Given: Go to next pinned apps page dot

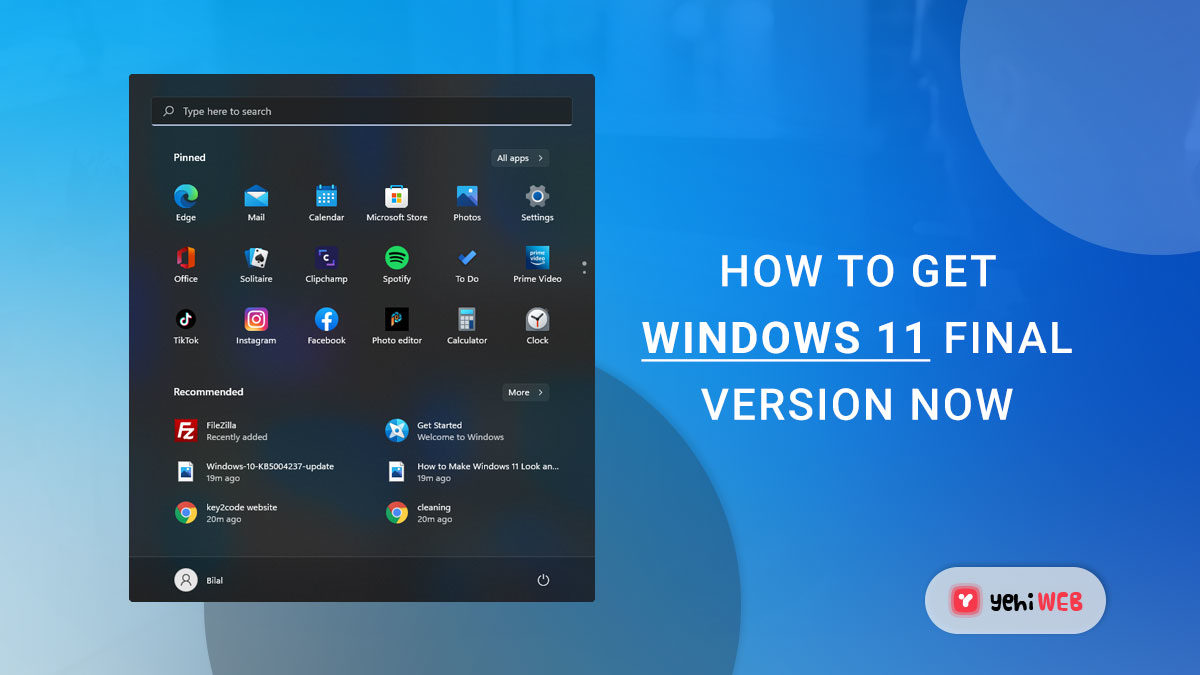Looking at the screenshot, I should pos(584,272).
